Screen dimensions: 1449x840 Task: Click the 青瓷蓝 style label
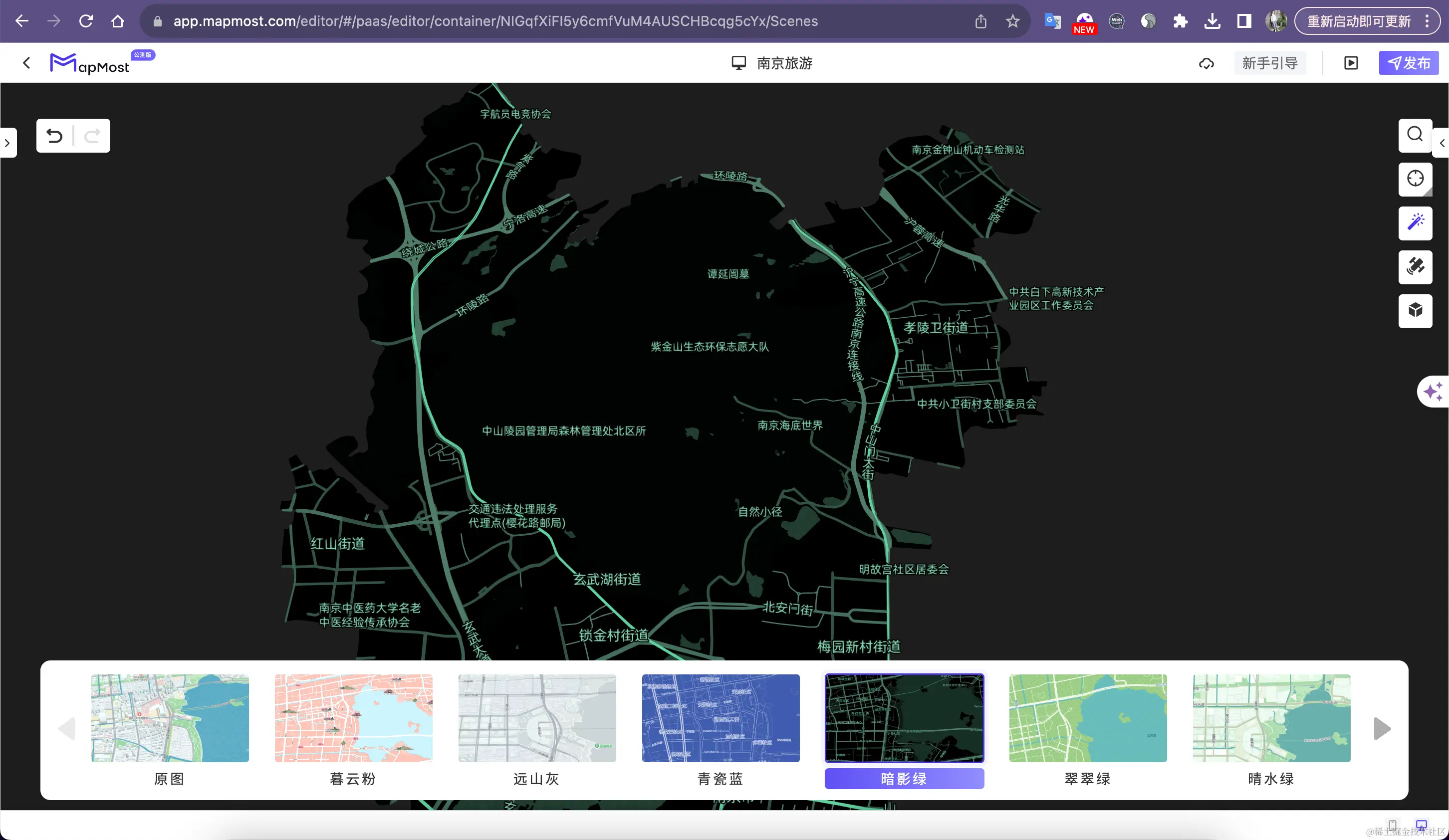pyautogui.click(x=721, y=779)
